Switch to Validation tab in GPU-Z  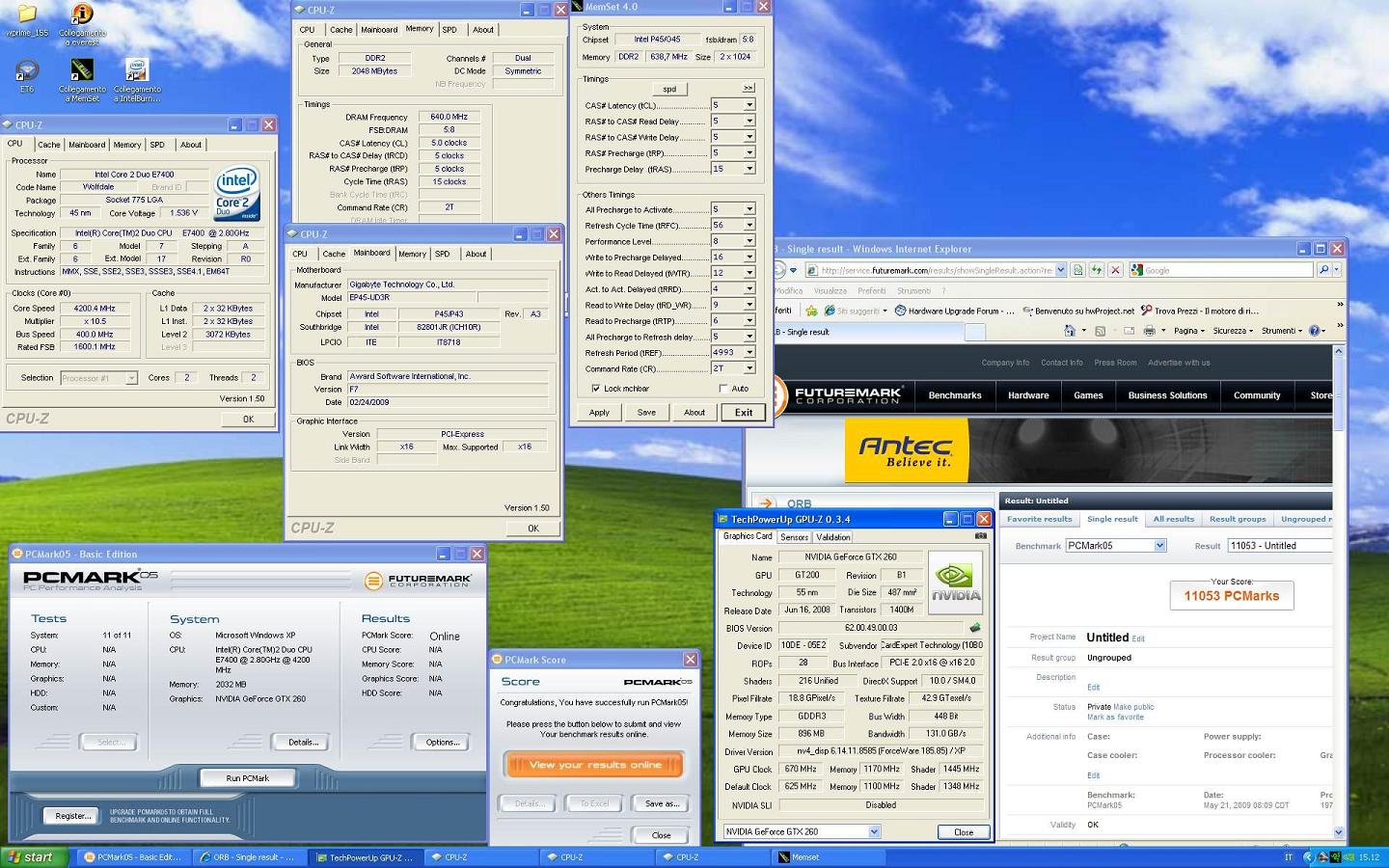tap(833, 537)
